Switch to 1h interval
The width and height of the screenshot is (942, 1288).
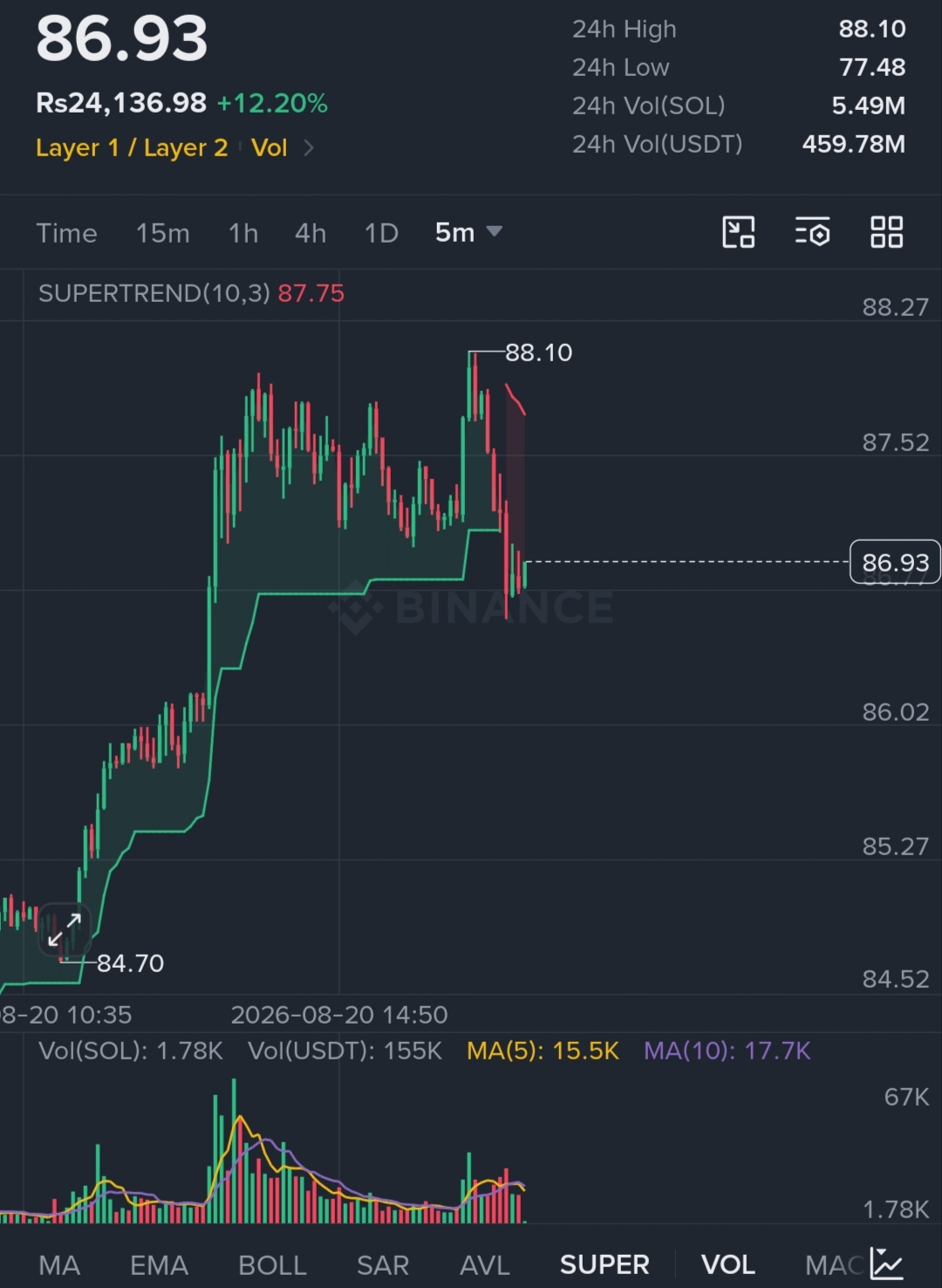tap(243, 233)
